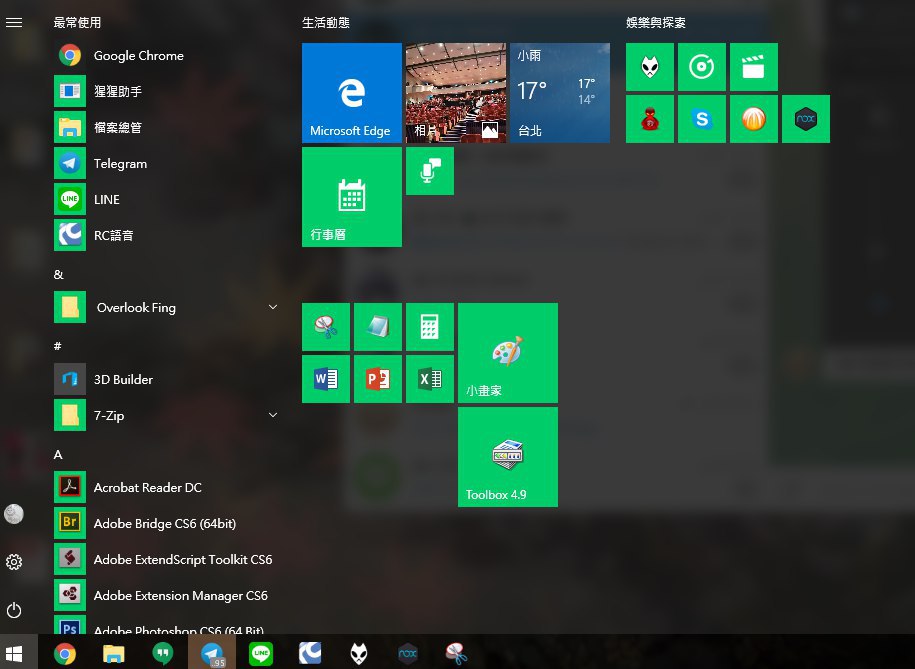The width and height of the screenshot is (915, 669).
Task: Open the Groove Music tile
Action: coord(702,67)
